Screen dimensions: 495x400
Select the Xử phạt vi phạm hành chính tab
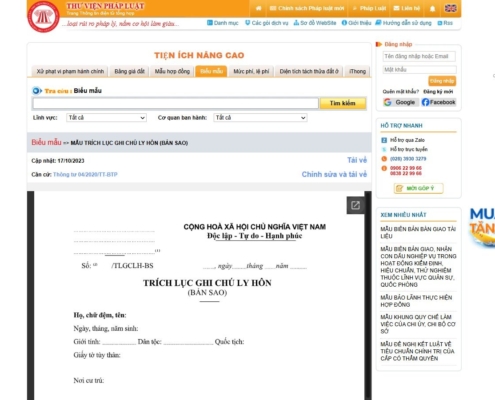tap(70, 71)
